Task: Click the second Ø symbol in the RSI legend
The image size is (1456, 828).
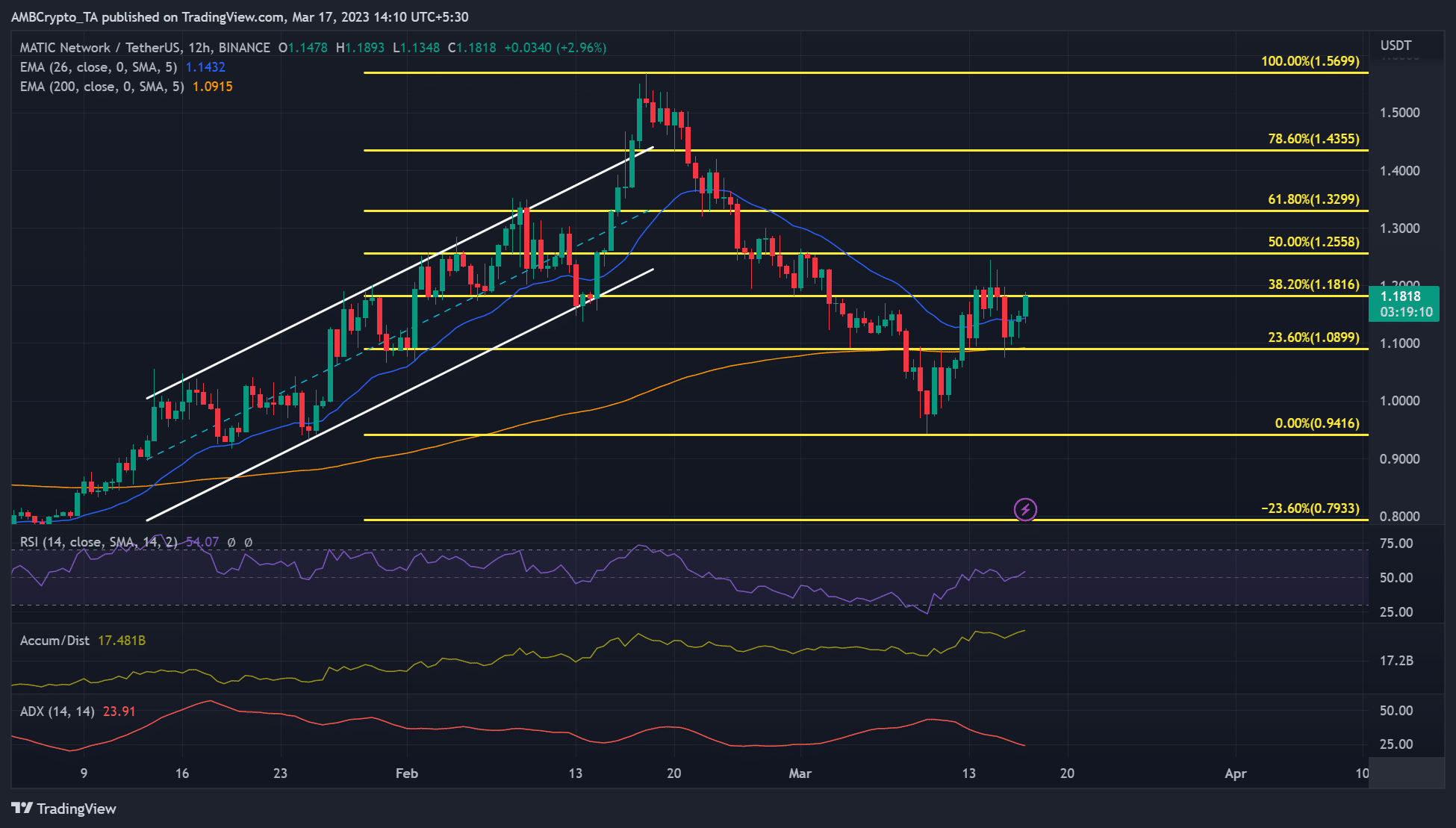Action: coord(249,543)
